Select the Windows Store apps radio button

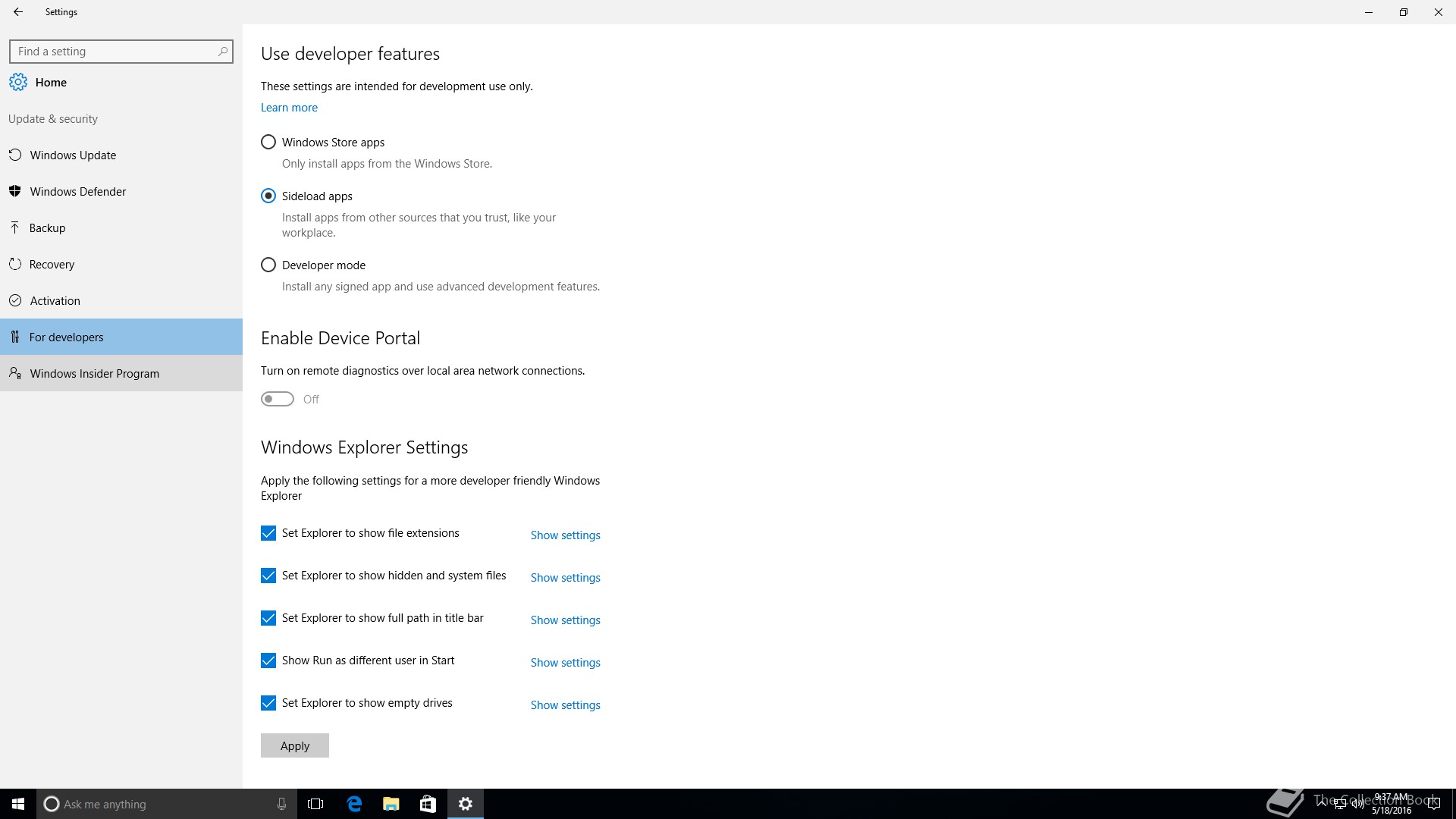coord(268,142)
